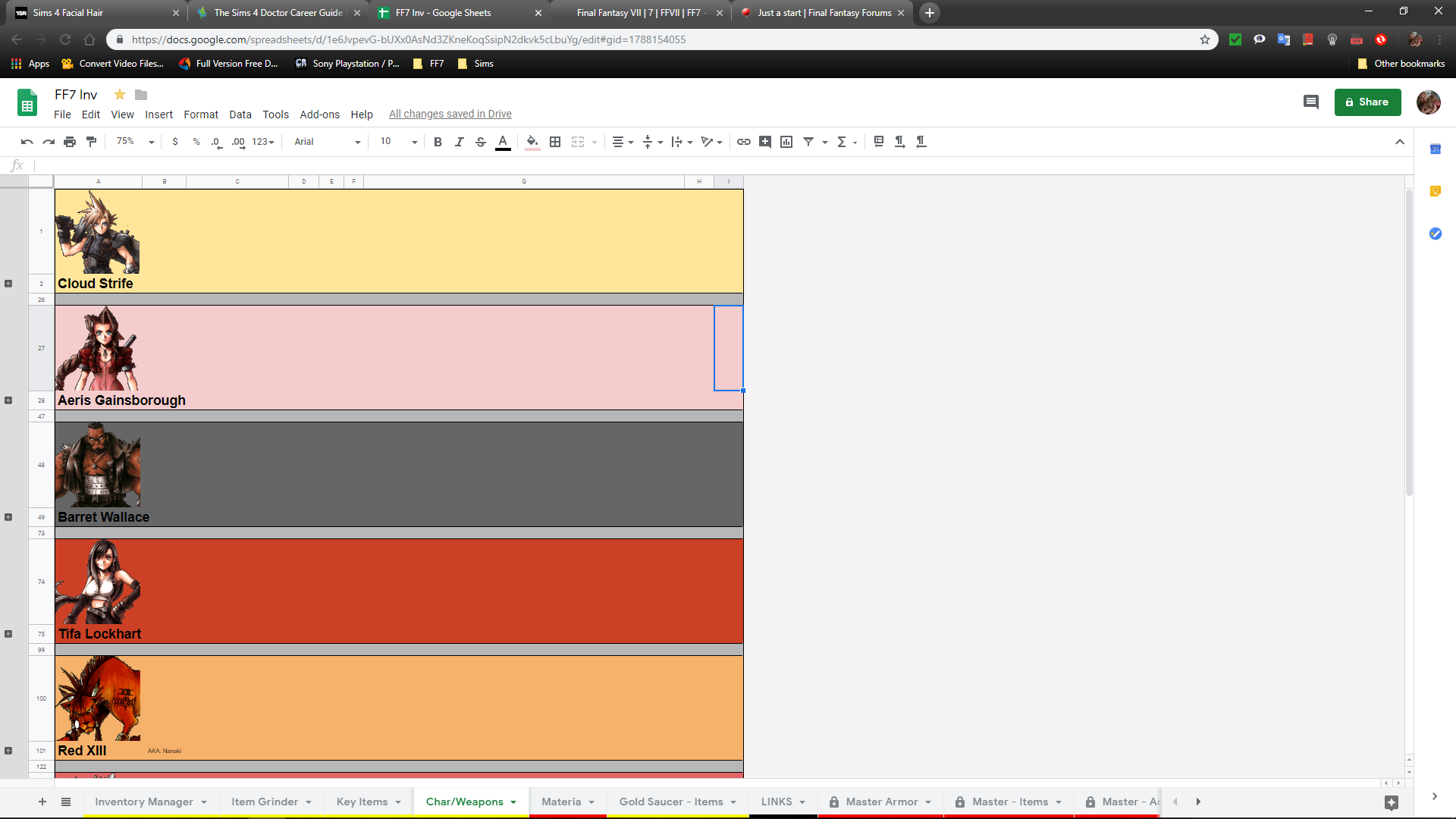This screenshot has width=1456, height=819.
Task: Open Keep in side panel
Action: [1435, 191]
